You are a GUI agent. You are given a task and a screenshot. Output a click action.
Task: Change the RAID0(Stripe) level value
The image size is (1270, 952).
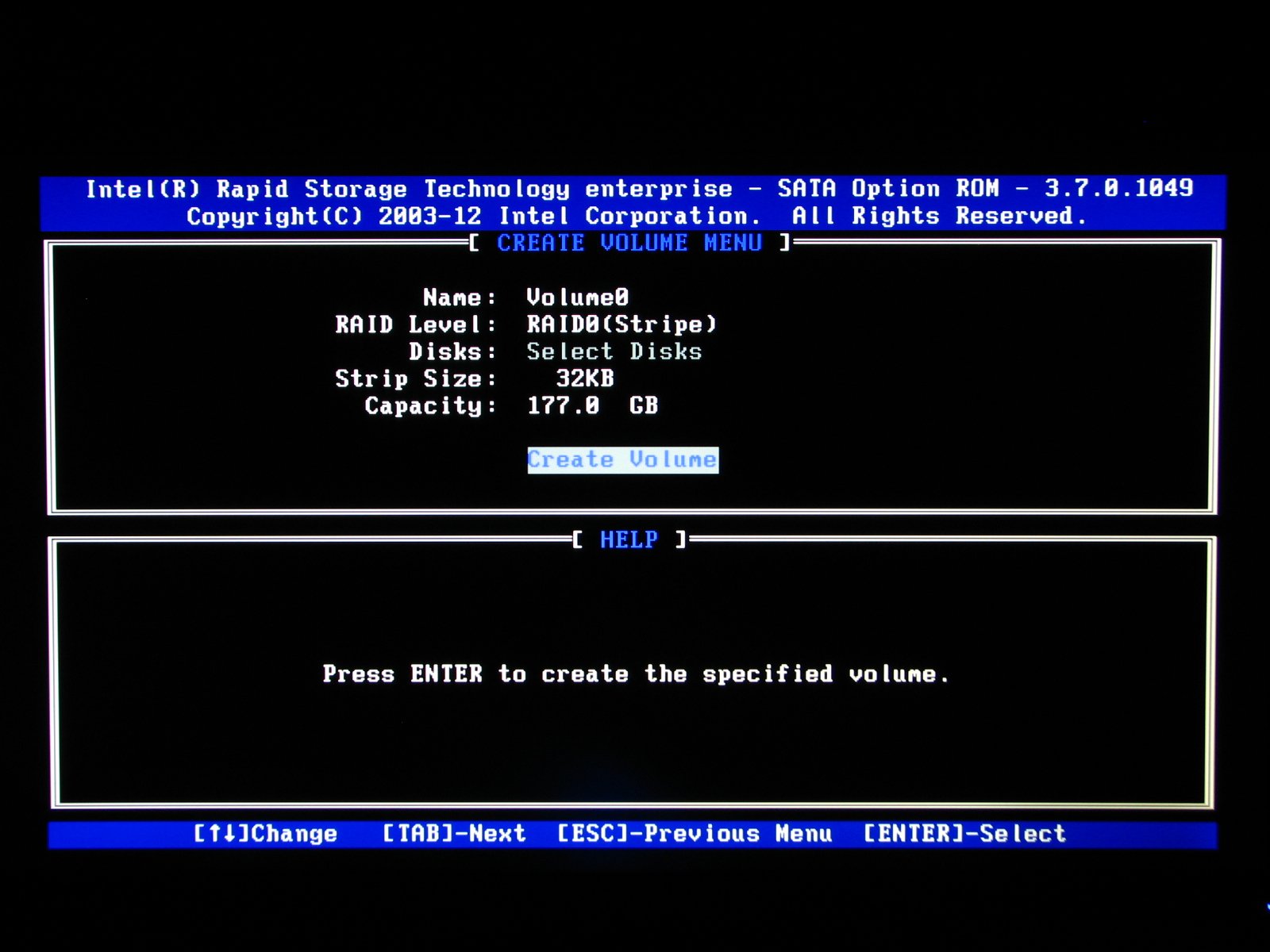622,324
